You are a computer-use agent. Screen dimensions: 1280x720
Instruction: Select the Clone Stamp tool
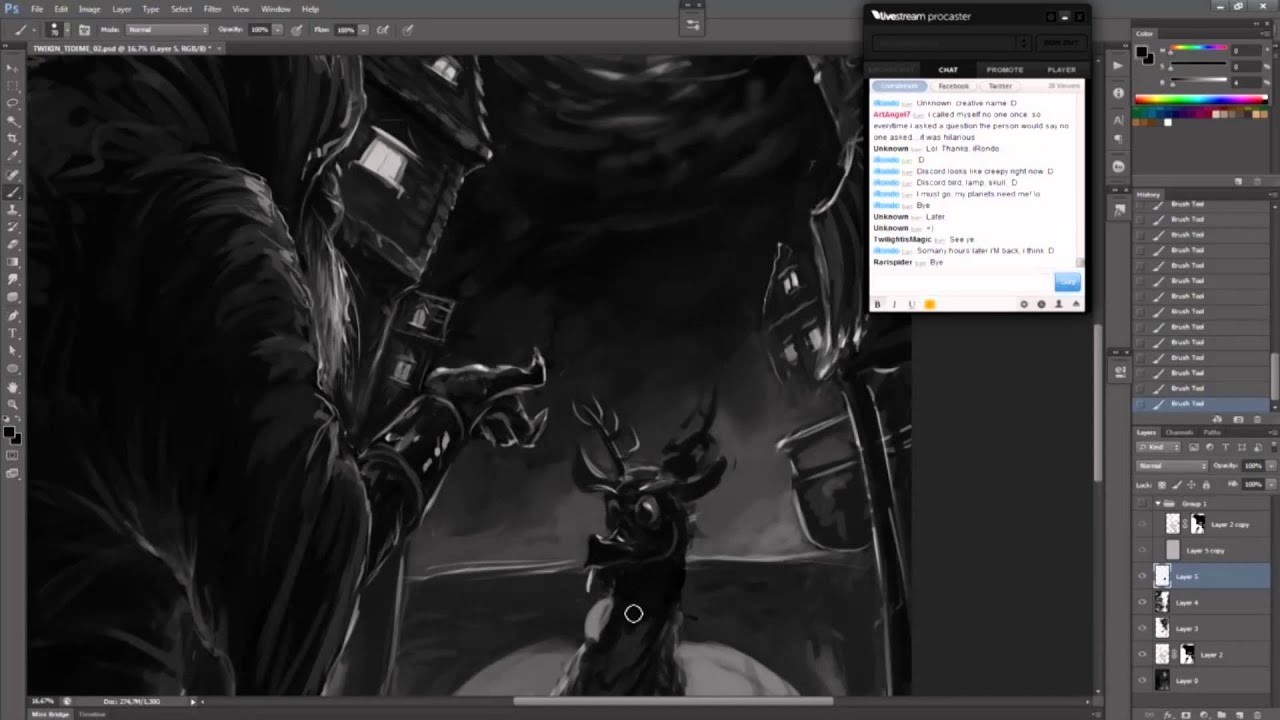point(12,210)
